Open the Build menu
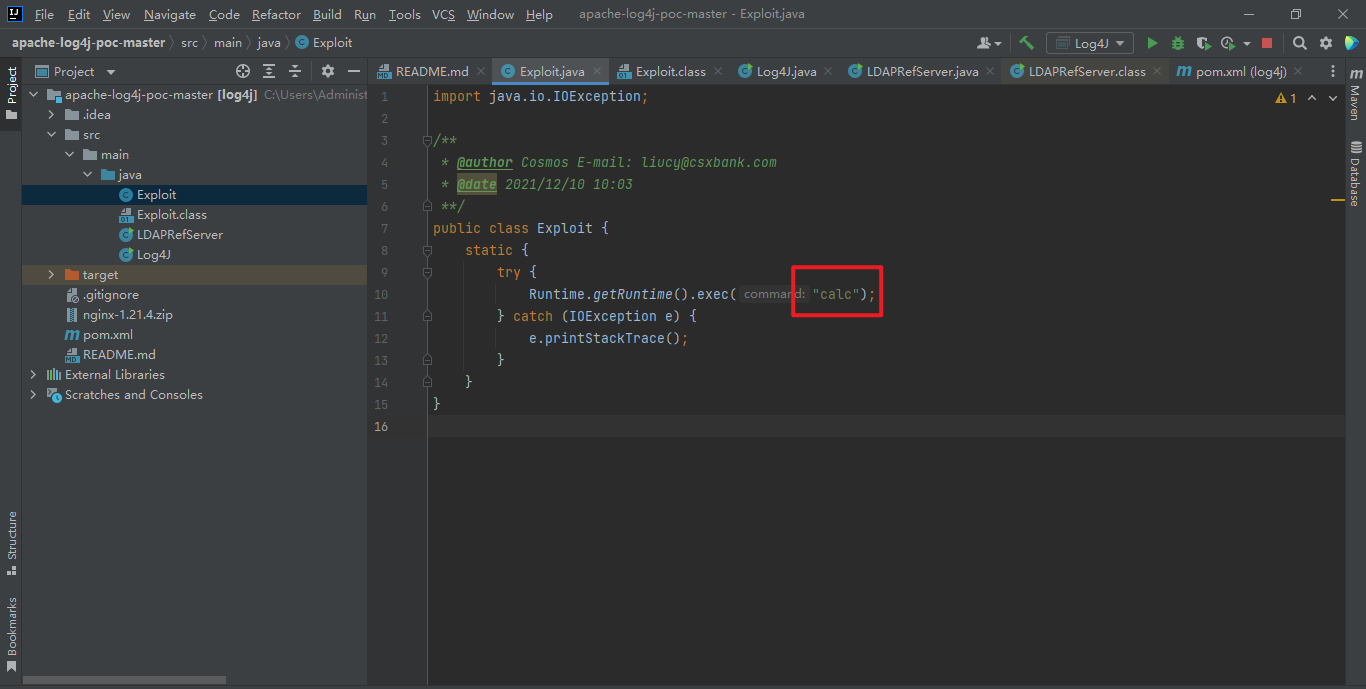Image resolution: width=1366 pixels, height=689 pixels. [327, 14]
